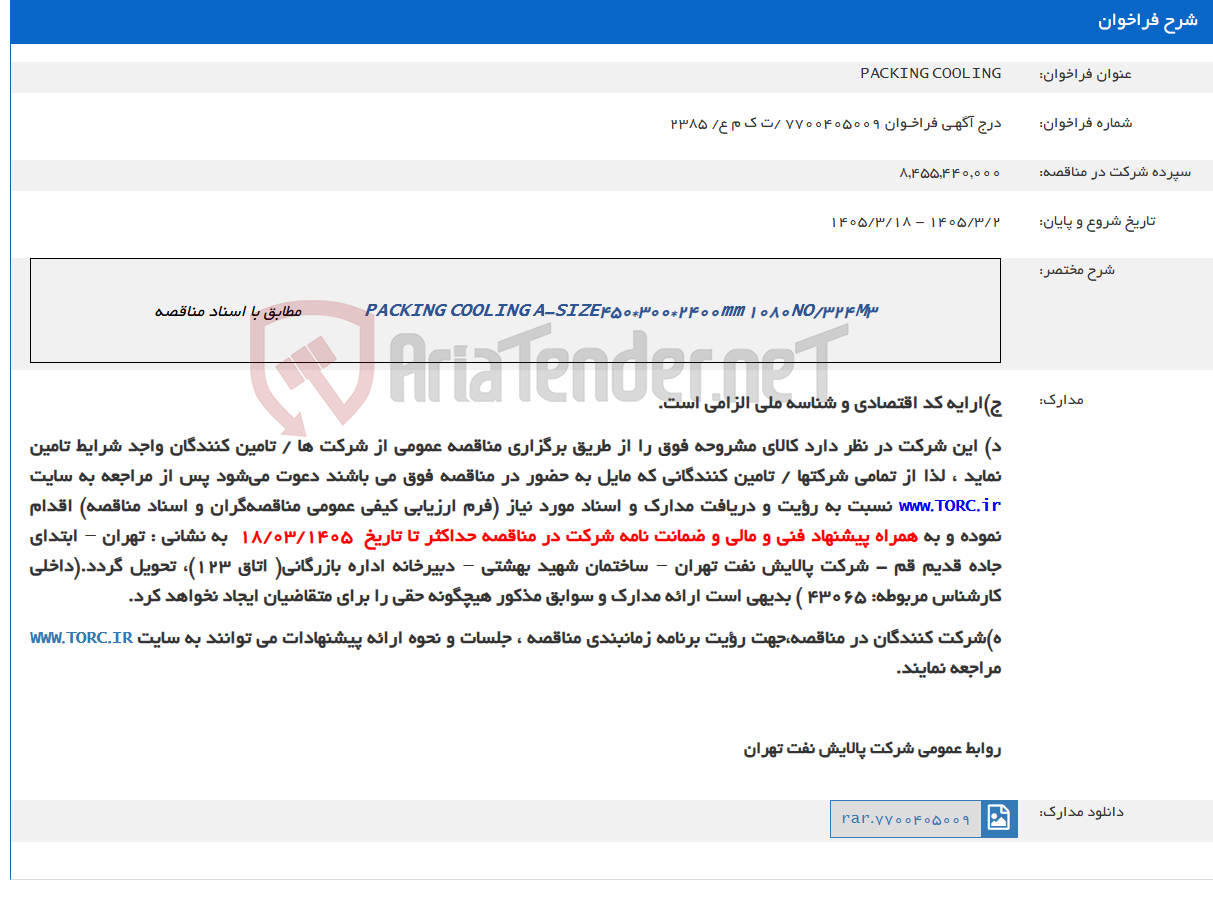Click inside the short description box
Viewport: 1213px width, 909px height.
pos(515,310)
